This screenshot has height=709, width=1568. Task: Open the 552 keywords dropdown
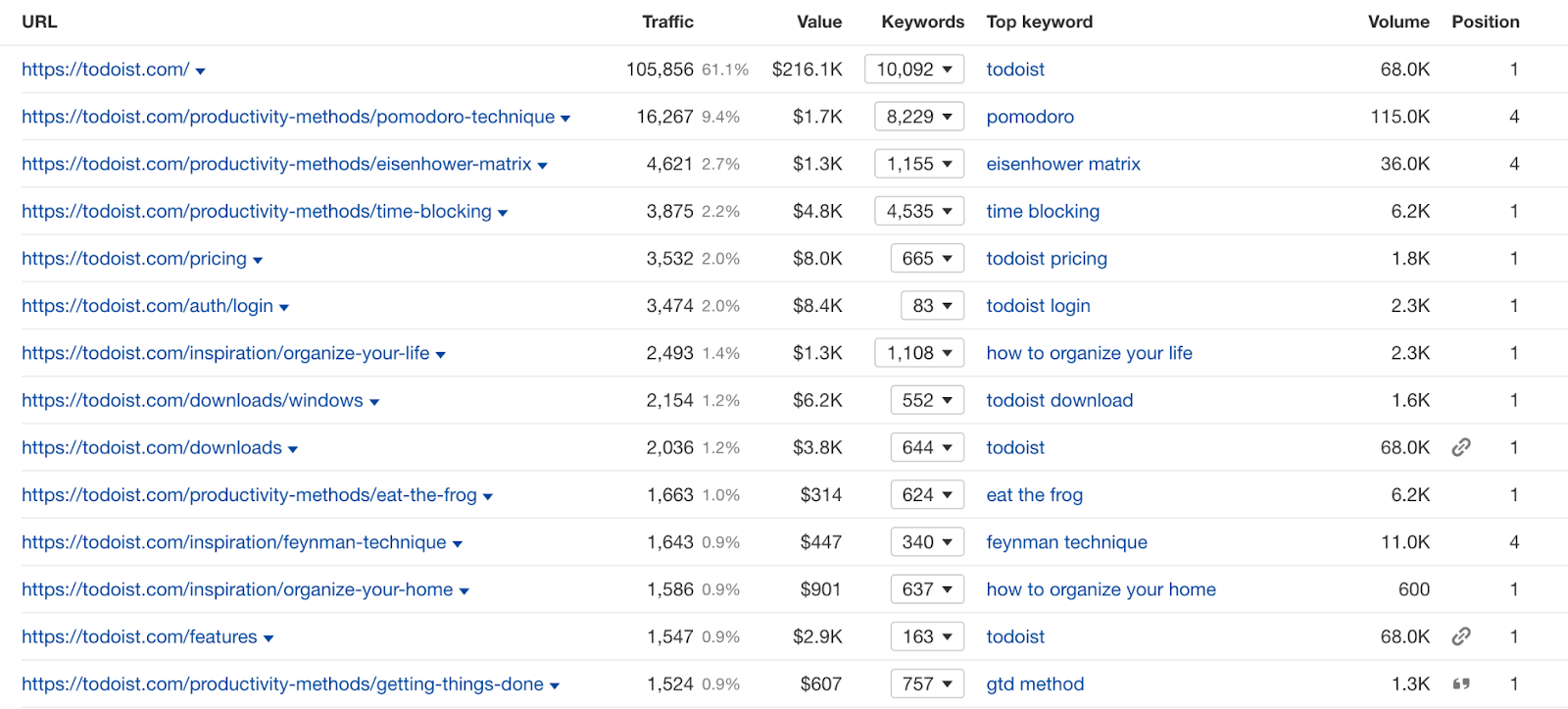pos(927,400)
